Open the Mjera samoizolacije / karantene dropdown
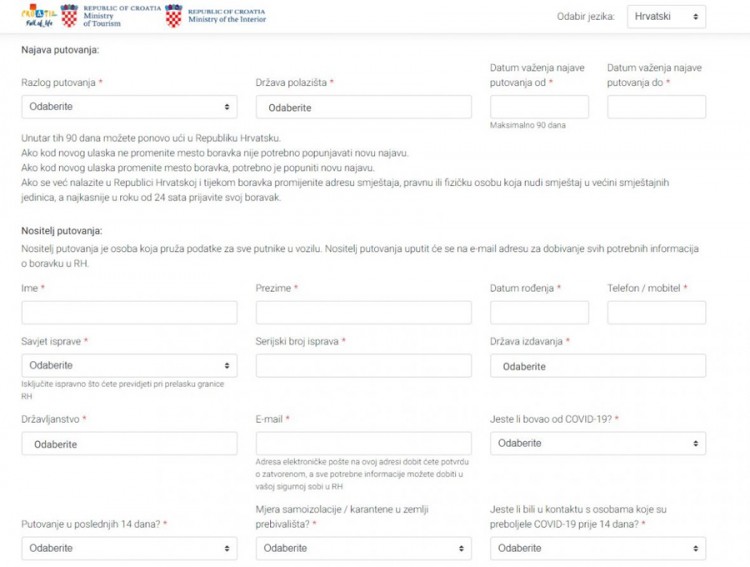 (363, 548)
